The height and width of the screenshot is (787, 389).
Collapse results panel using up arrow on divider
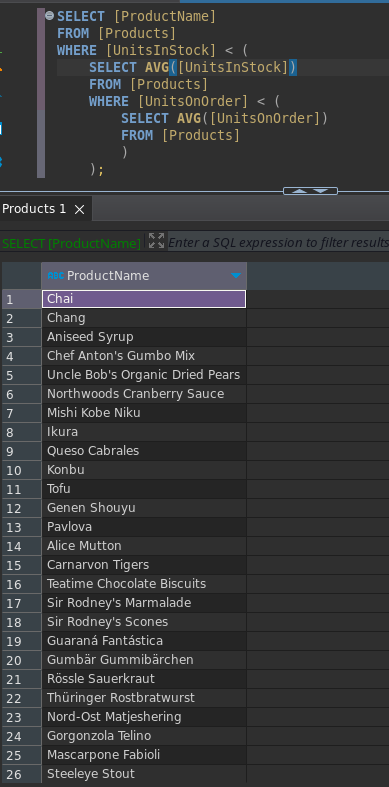(x=300, y=191)
